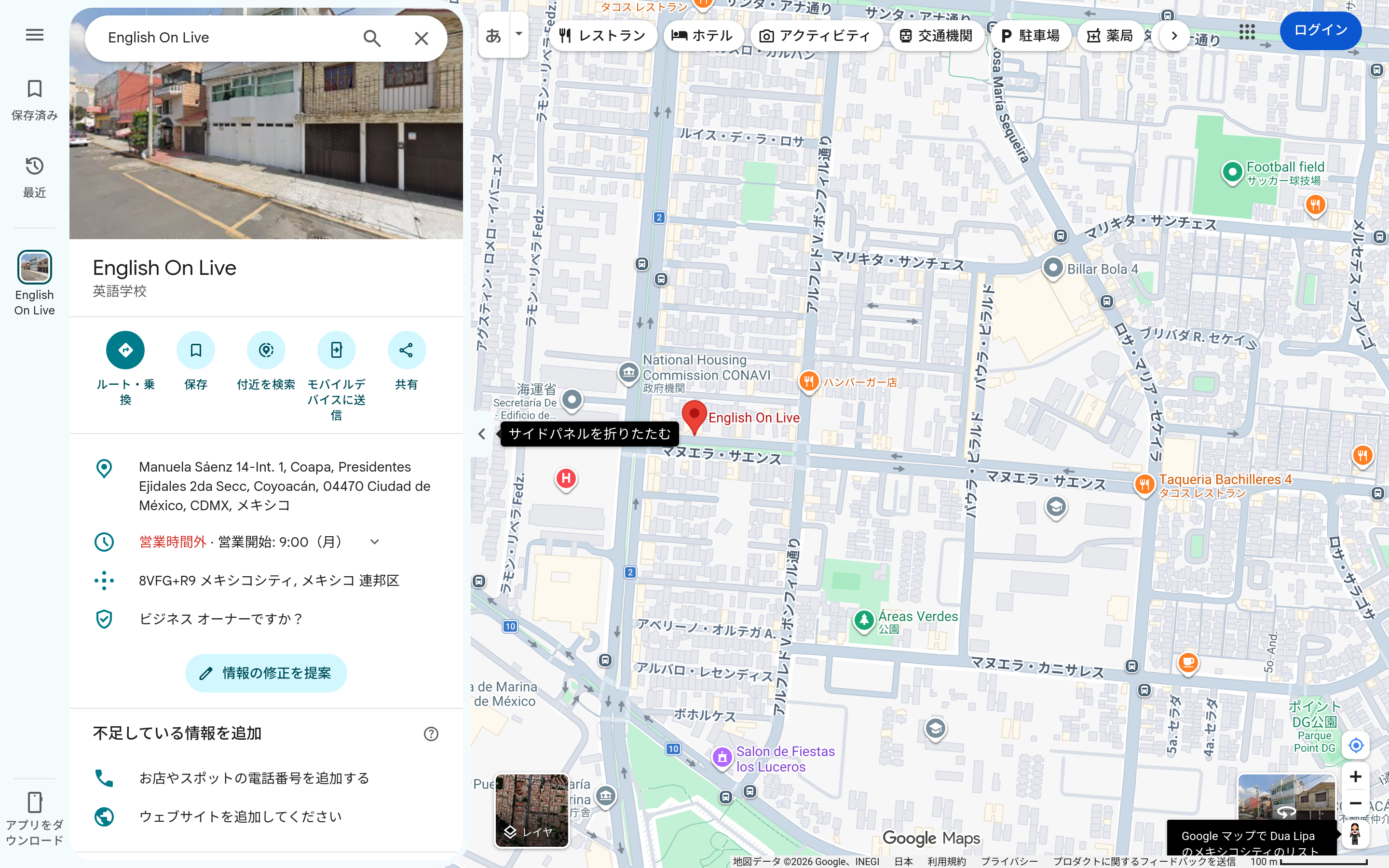Viewport: 1389px width, 868px height.
Task: Click the my-location target button
Action: click(1356, 745)
